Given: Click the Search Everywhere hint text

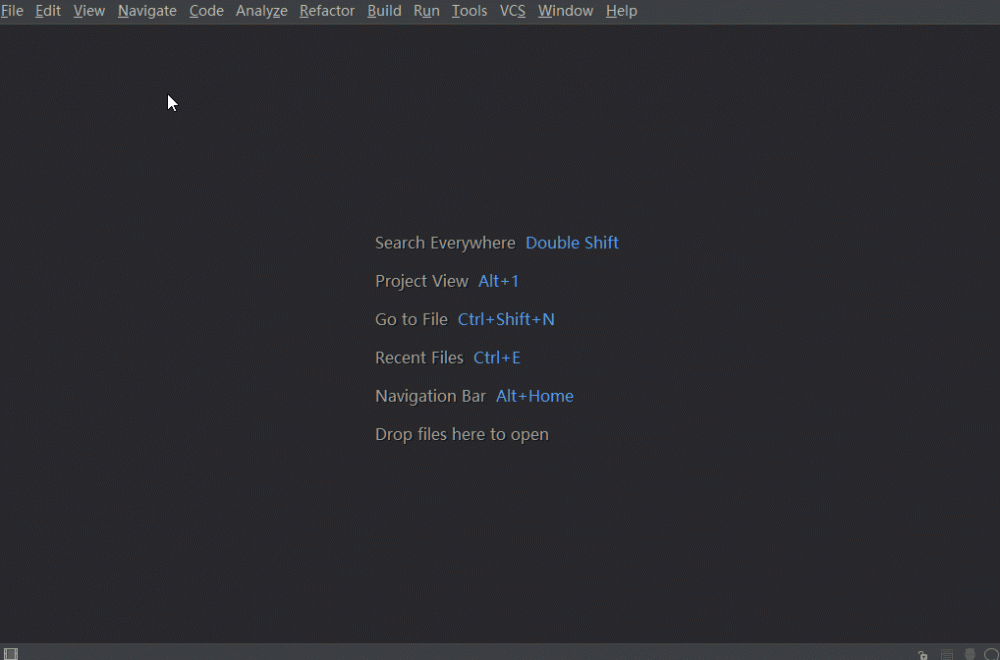Looking at the screenshot, I should coord(445,243).
